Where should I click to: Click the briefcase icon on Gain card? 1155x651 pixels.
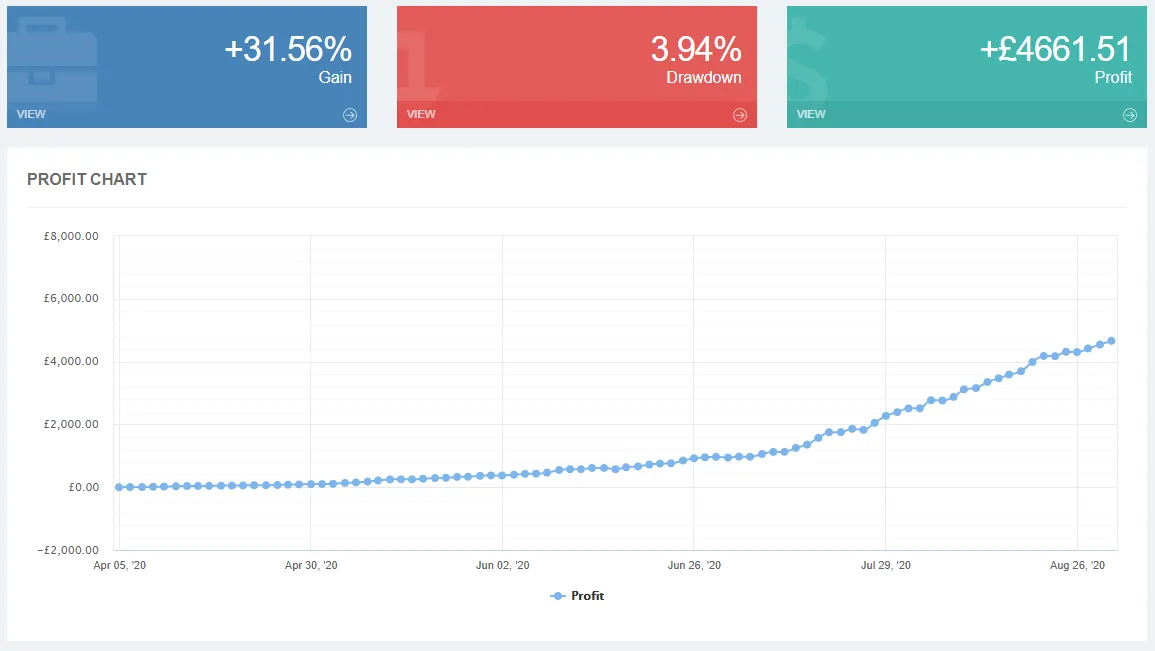click(x=52, y=59)
